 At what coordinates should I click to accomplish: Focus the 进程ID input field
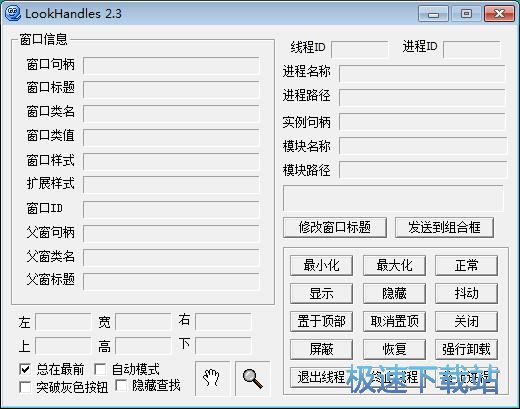coord(472,49)
